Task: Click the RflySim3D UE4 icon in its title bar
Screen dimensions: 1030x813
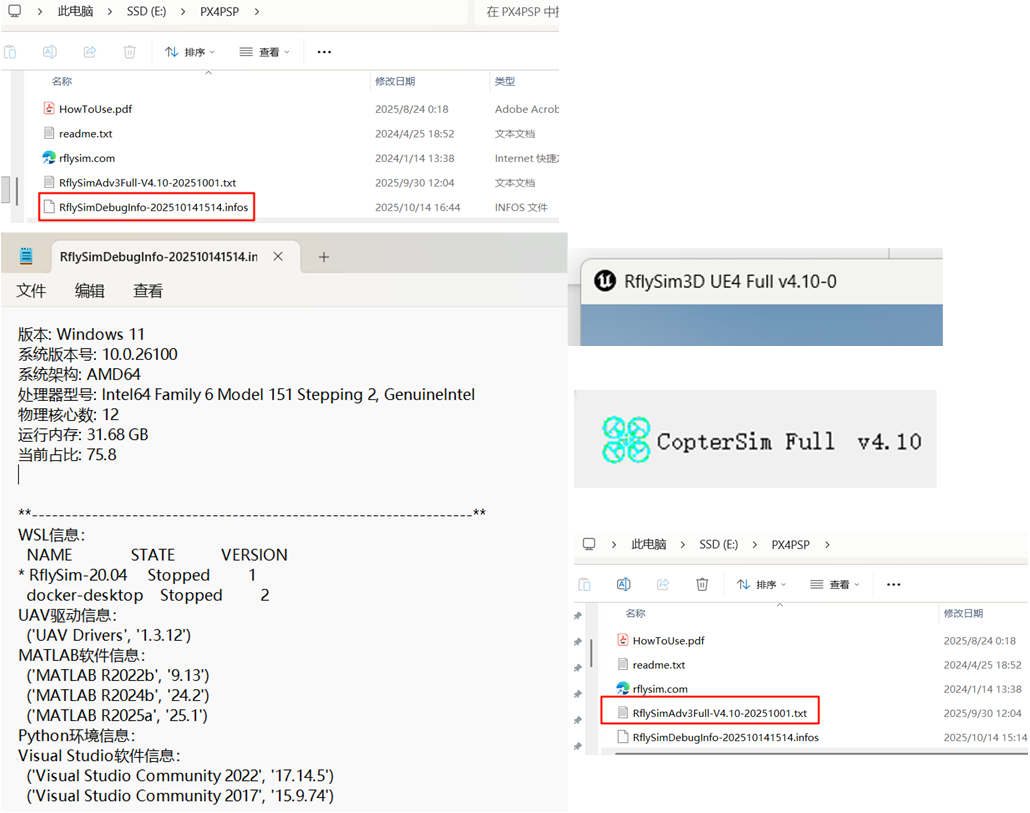Action: [603, 281]
